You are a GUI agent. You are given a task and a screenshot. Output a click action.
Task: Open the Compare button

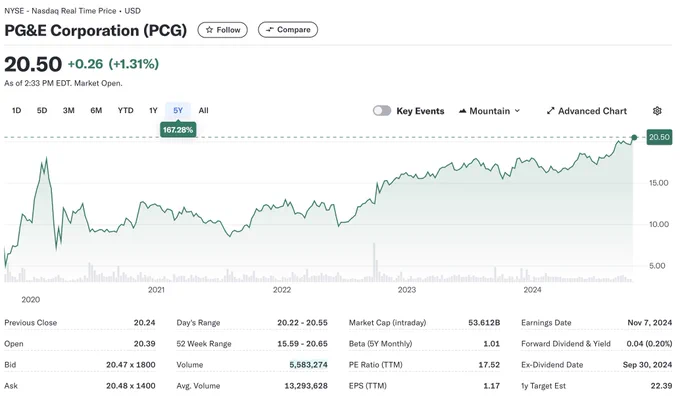[x=288, y=30]
